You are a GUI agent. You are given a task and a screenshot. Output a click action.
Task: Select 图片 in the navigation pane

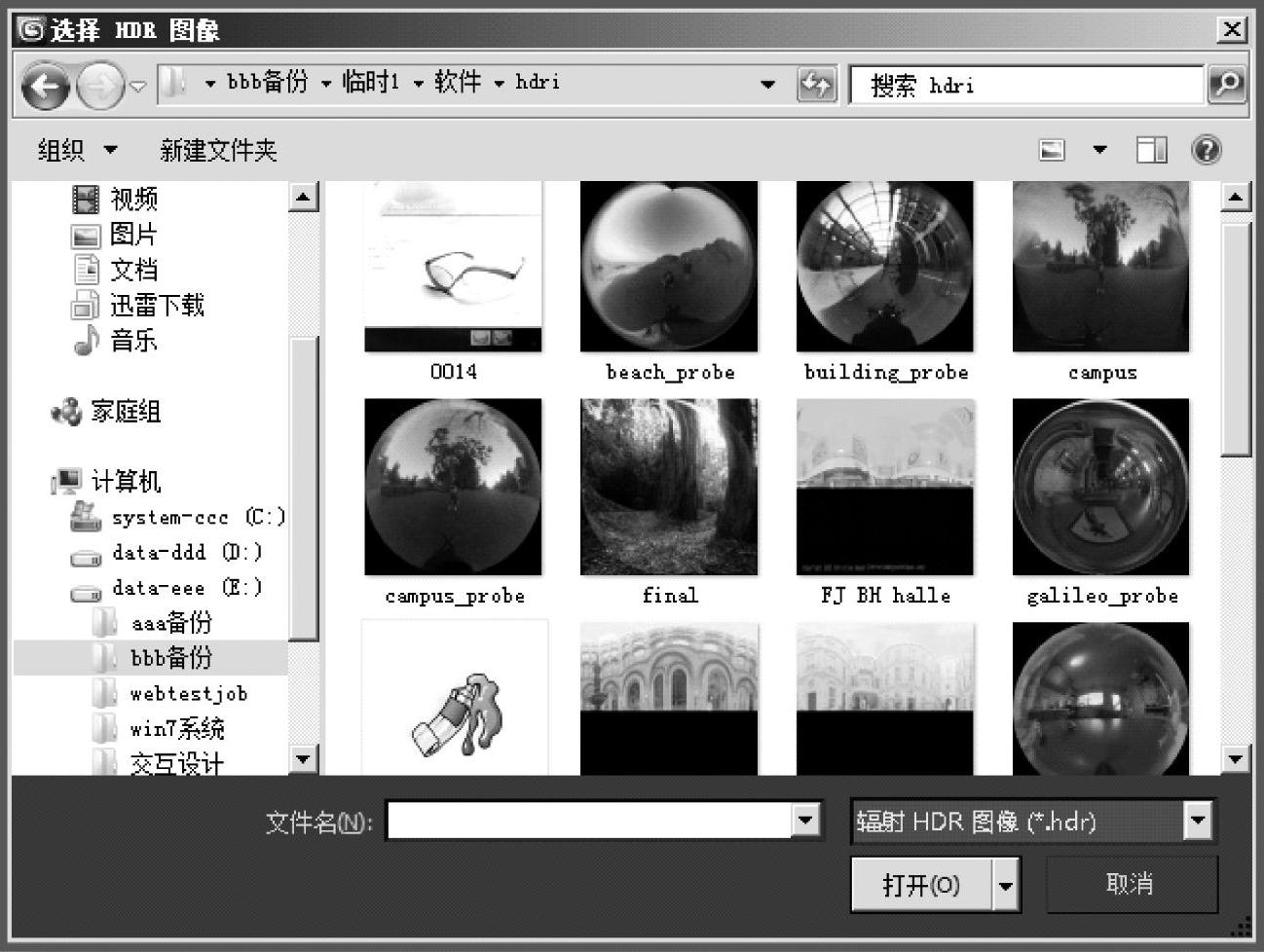pos(115,235)
